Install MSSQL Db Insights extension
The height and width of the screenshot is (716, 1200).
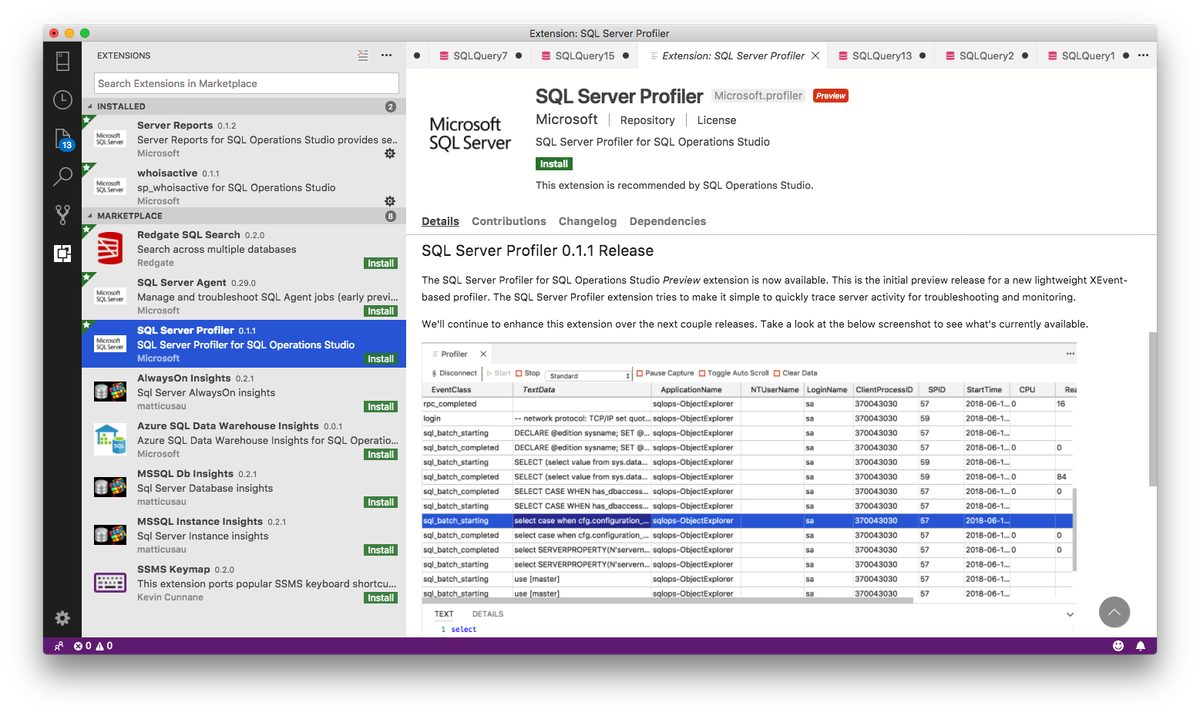(380, 503)
